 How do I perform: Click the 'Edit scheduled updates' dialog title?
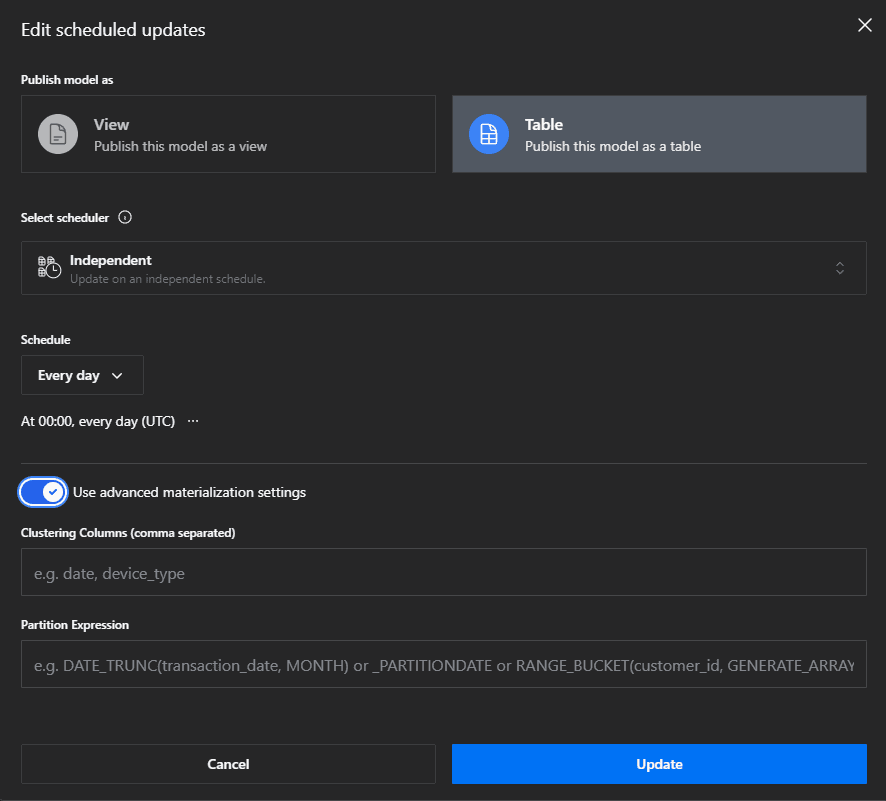pyautogui.click(x=113, y=30)
